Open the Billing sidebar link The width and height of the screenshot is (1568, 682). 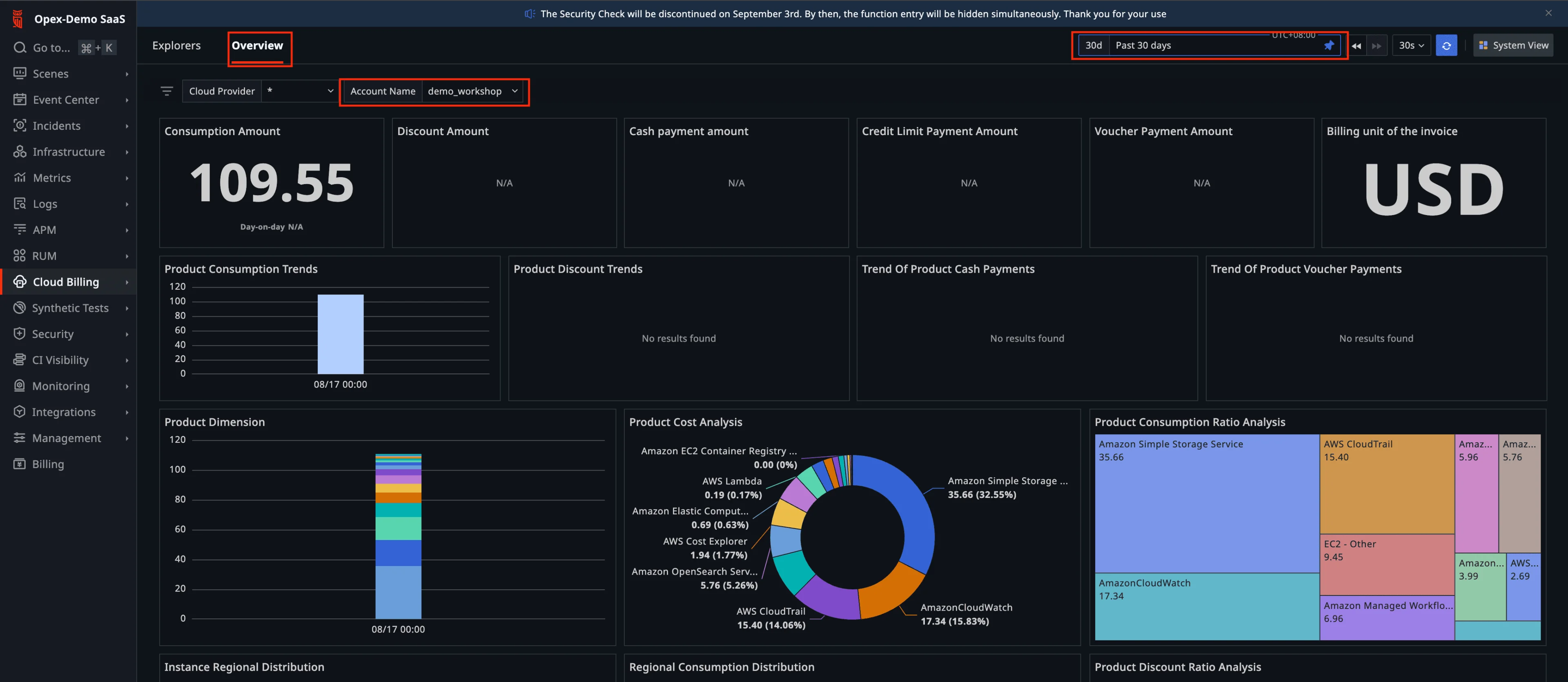[47, 464]
